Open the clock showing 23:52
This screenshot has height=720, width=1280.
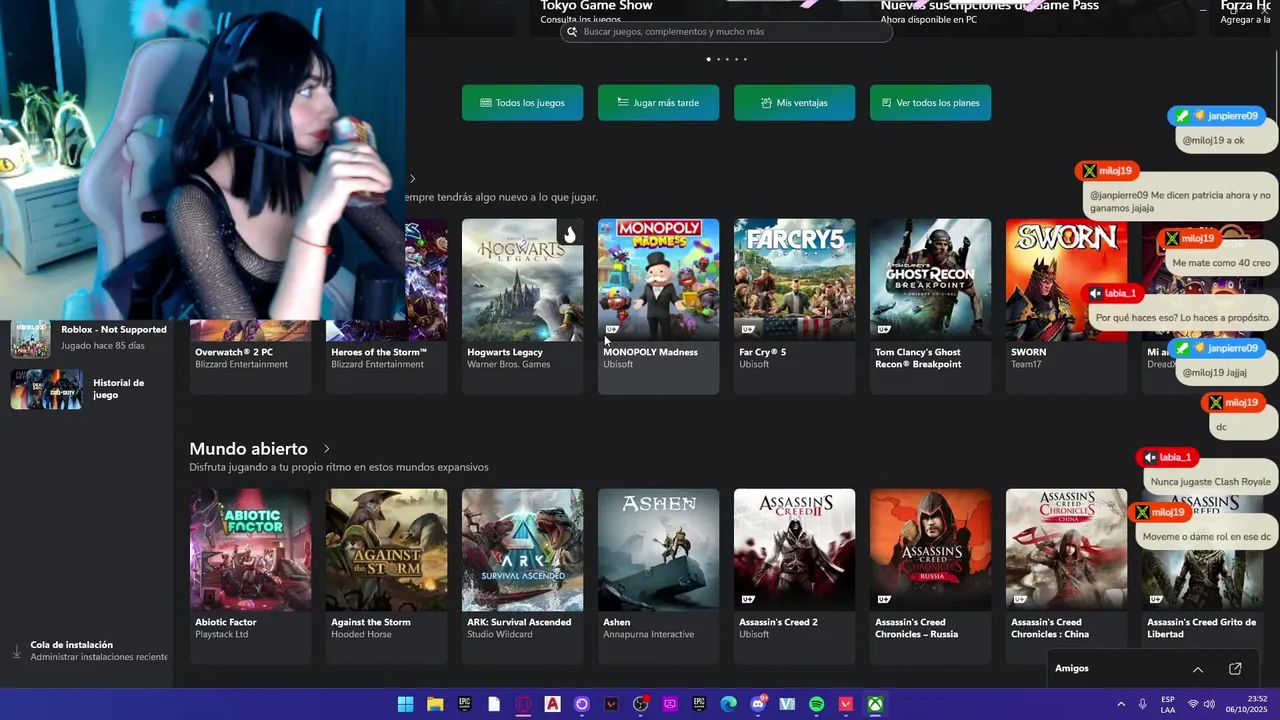(1247, 704)
